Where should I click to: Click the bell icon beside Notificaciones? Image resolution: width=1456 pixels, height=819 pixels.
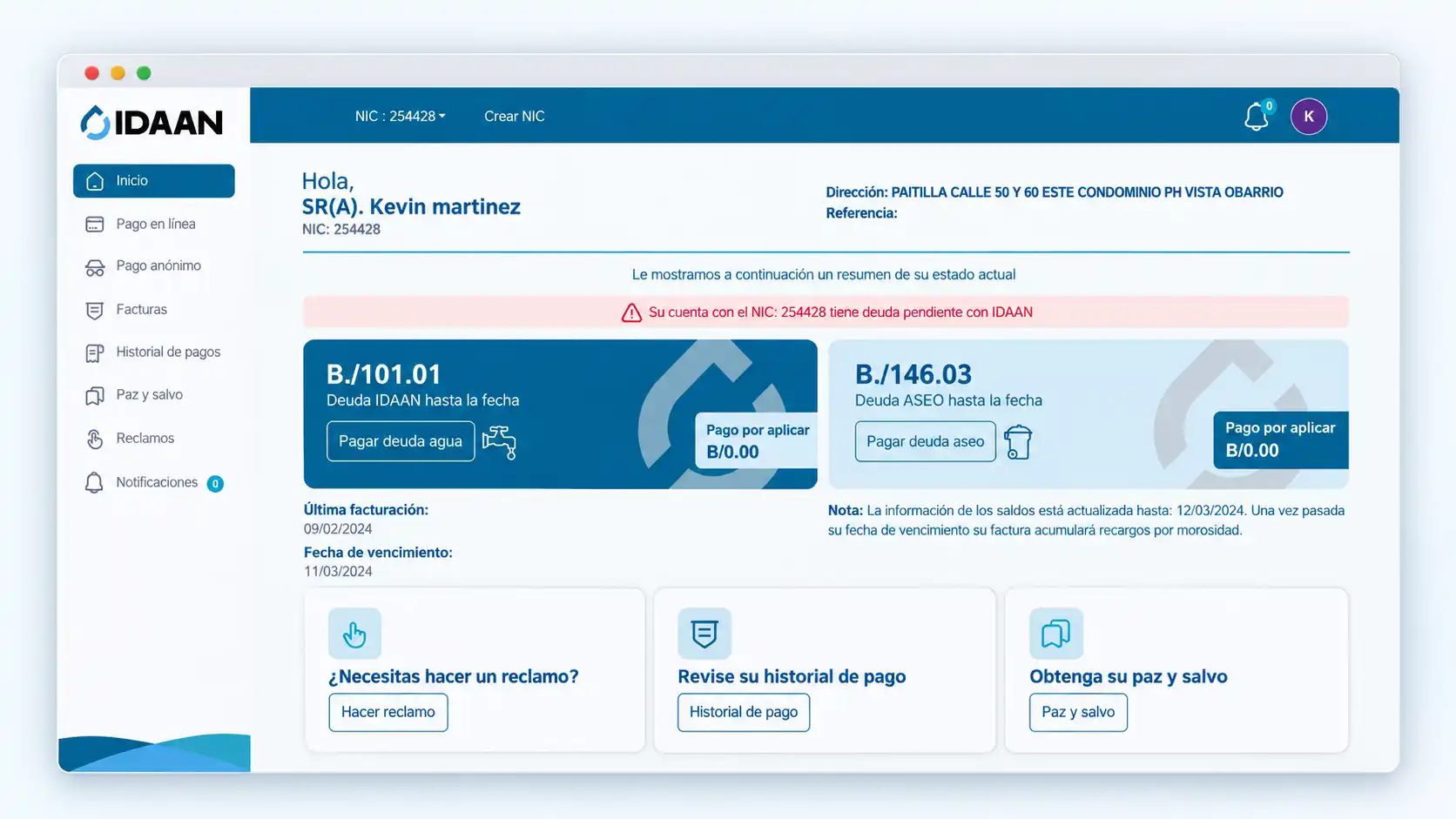pos(94,483)
